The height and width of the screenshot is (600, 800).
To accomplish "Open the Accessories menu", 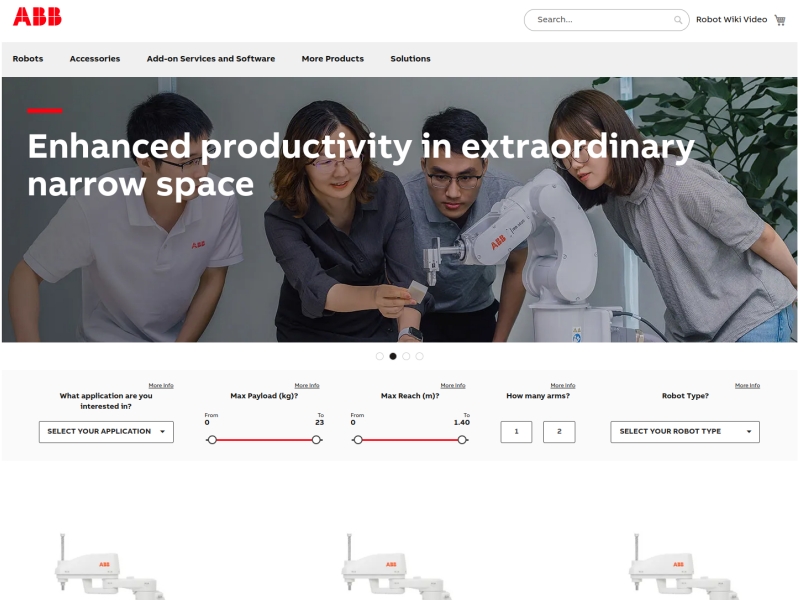I will click(95, 59).
